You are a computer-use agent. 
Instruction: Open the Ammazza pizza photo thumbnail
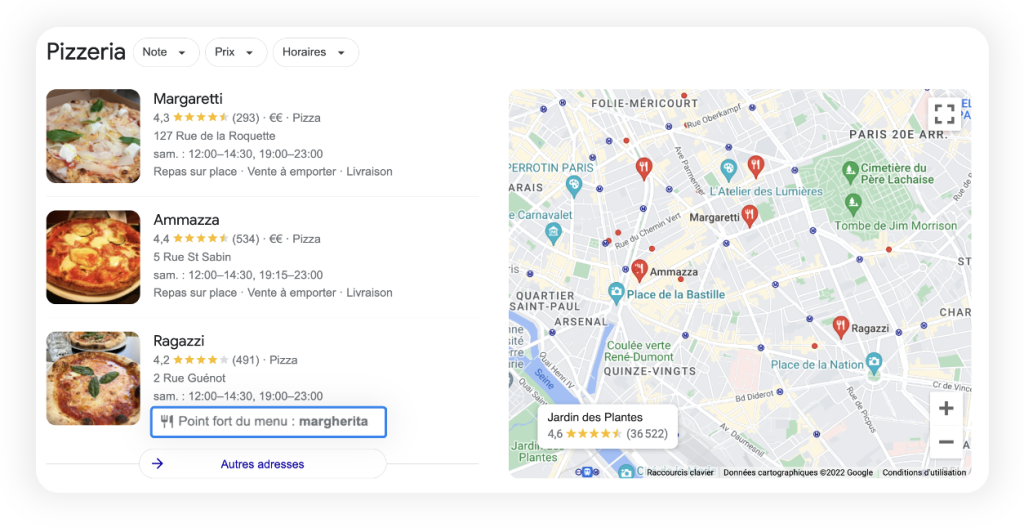(93, 257)
